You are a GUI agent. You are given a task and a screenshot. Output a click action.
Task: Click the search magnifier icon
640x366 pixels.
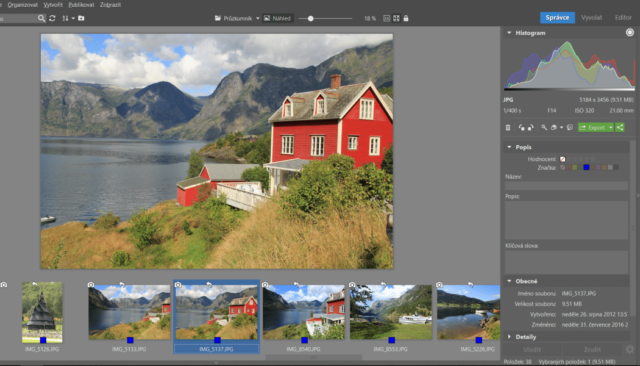click(41, 18)
